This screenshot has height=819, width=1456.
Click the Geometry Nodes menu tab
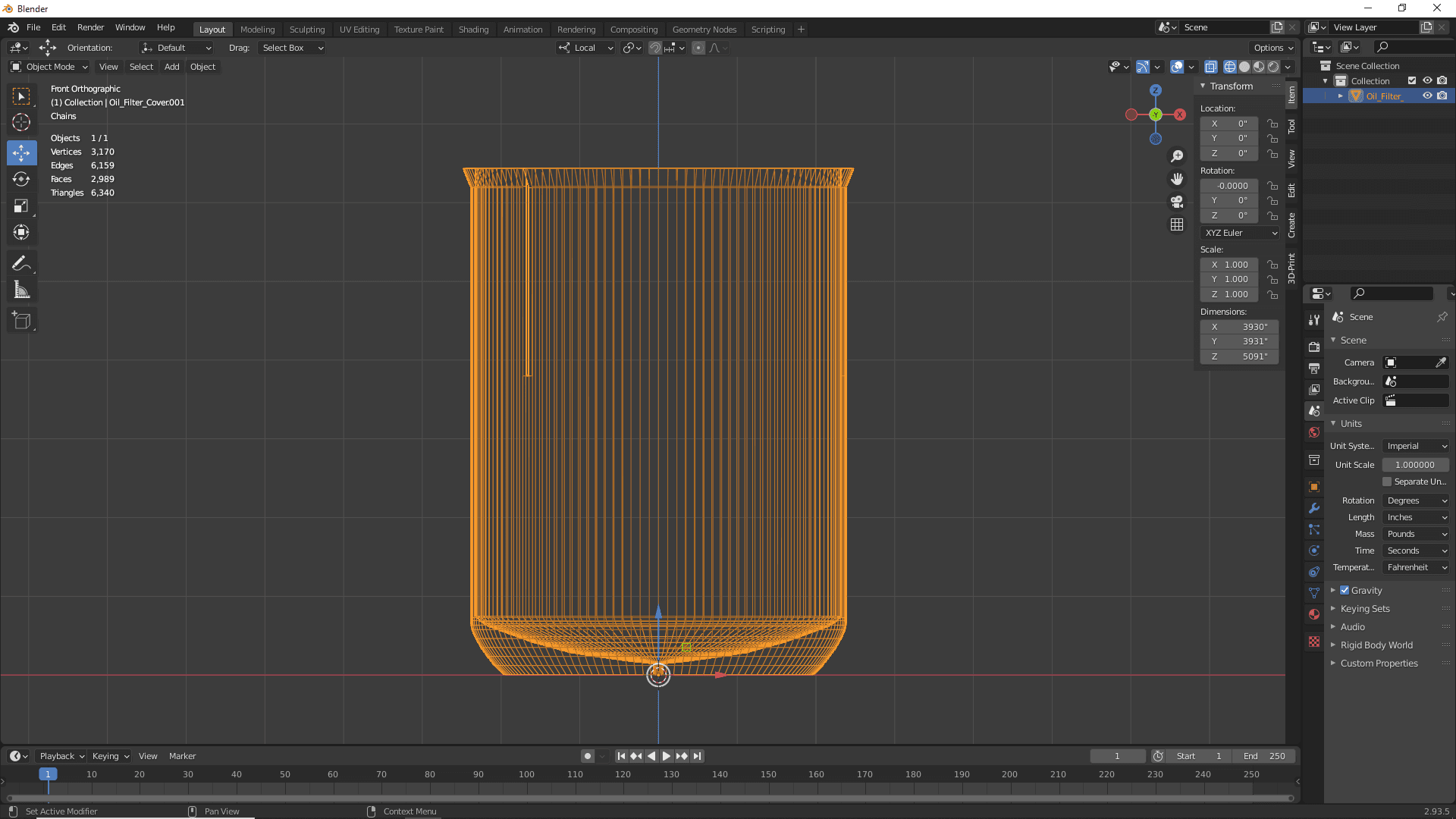[704, 28]
